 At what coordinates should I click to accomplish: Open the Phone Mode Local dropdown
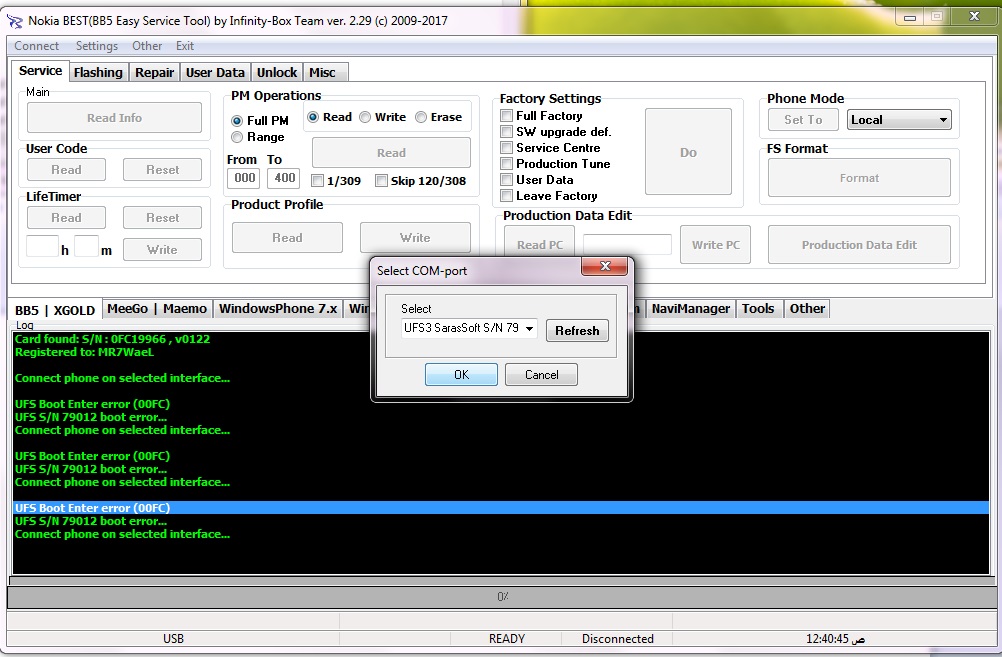(x=899, y=120)
